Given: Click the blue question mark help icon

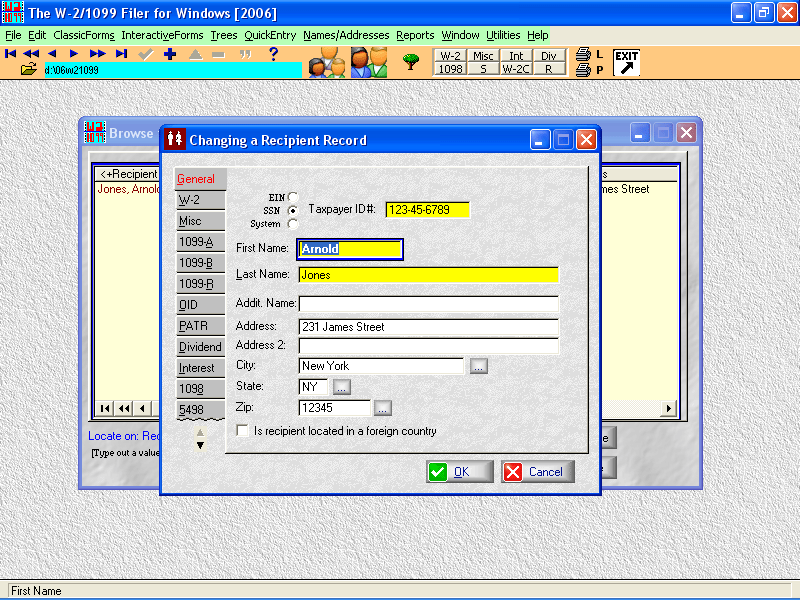Looking at the screenshot, I should tap(273, 54).
